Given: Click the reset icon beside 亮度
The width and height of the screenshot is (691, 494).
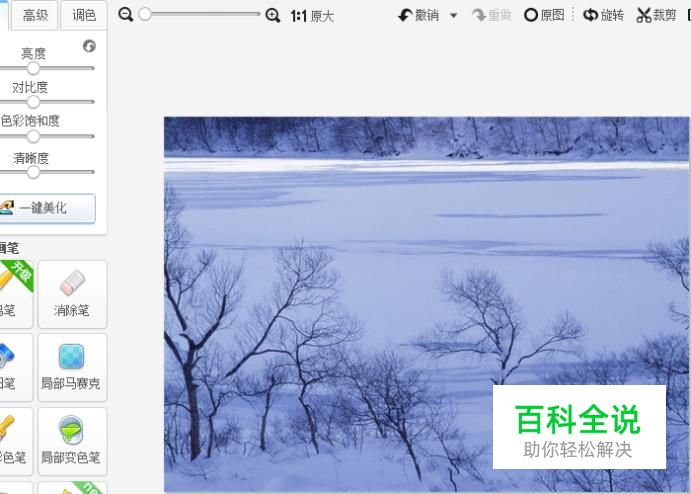Looking at the screenshot, I should (x=89, y=46).
